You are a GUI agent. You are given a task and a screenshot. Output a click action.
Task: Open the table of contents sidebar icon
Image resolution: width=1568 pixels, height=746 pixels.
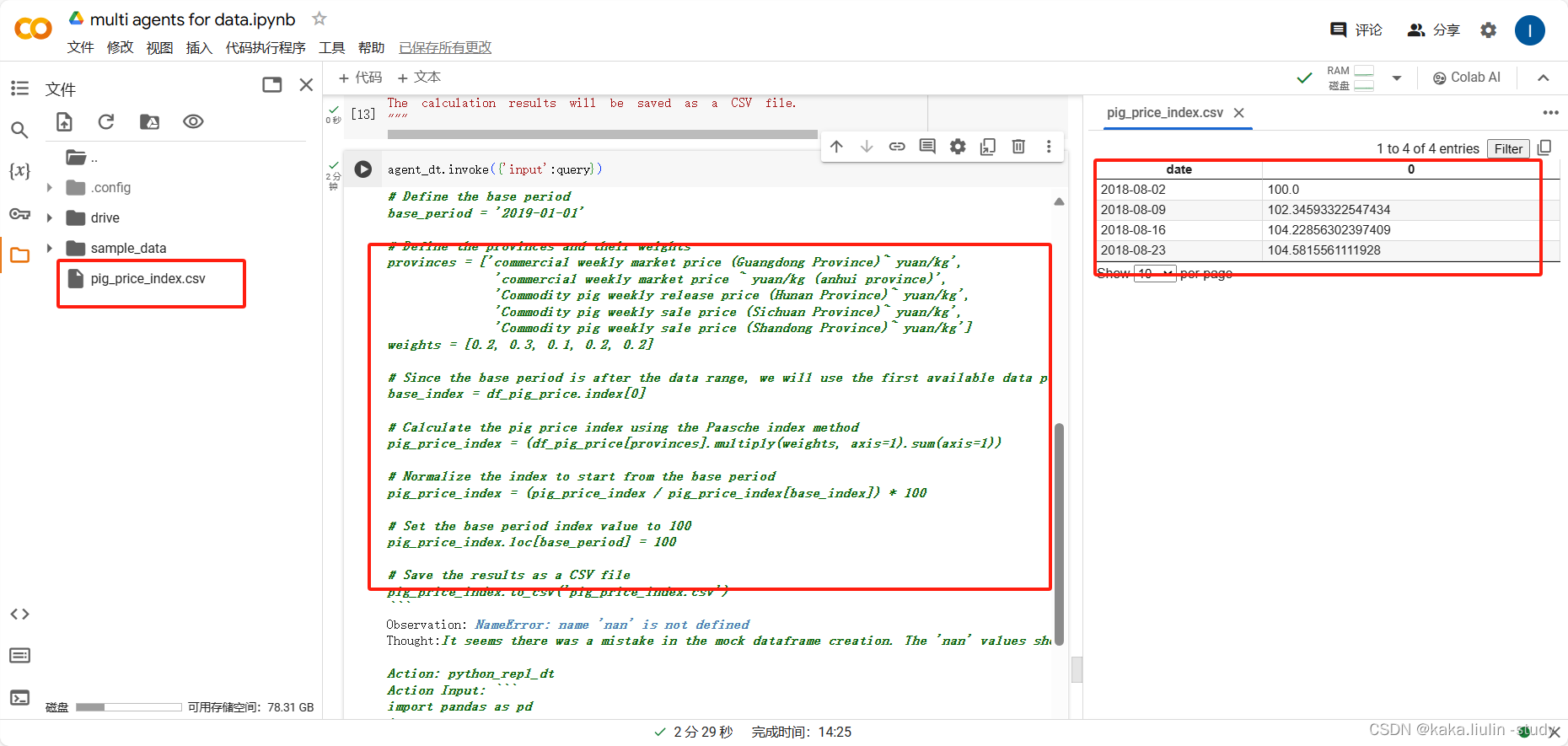(19, 89)
